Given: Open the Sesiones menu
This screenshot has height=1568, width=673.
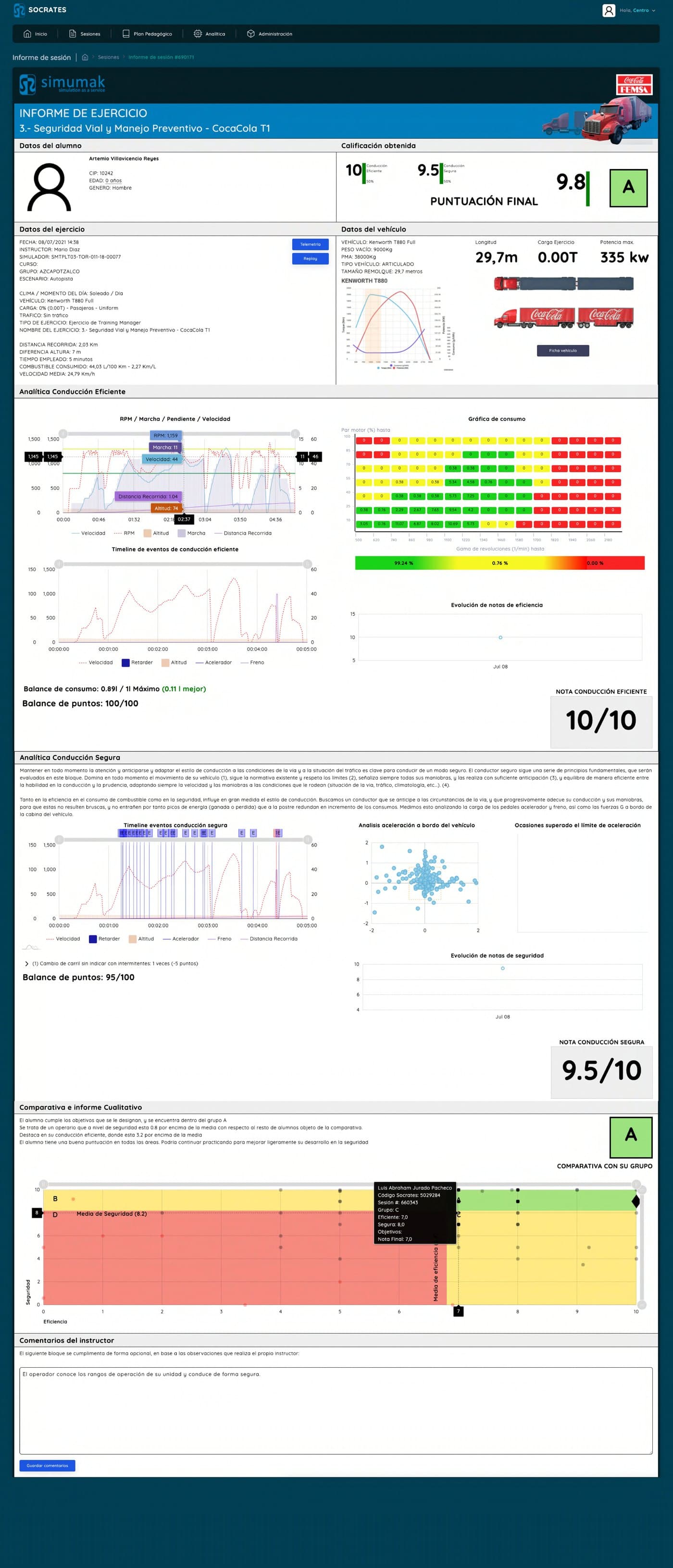Looking at the screenshot, I should point(85,34).
